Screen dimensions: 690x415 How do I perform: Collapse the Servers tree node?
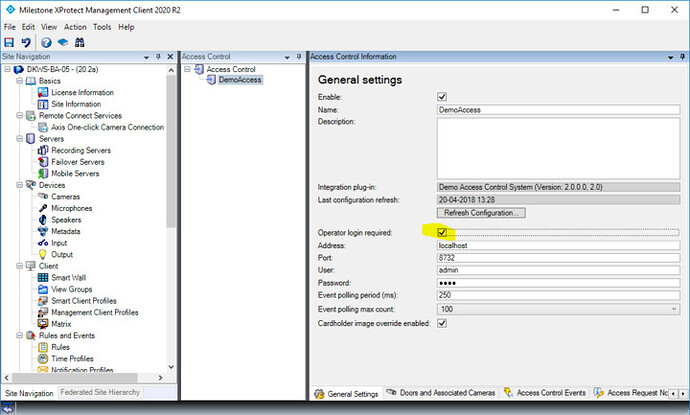tap(19, 139)
